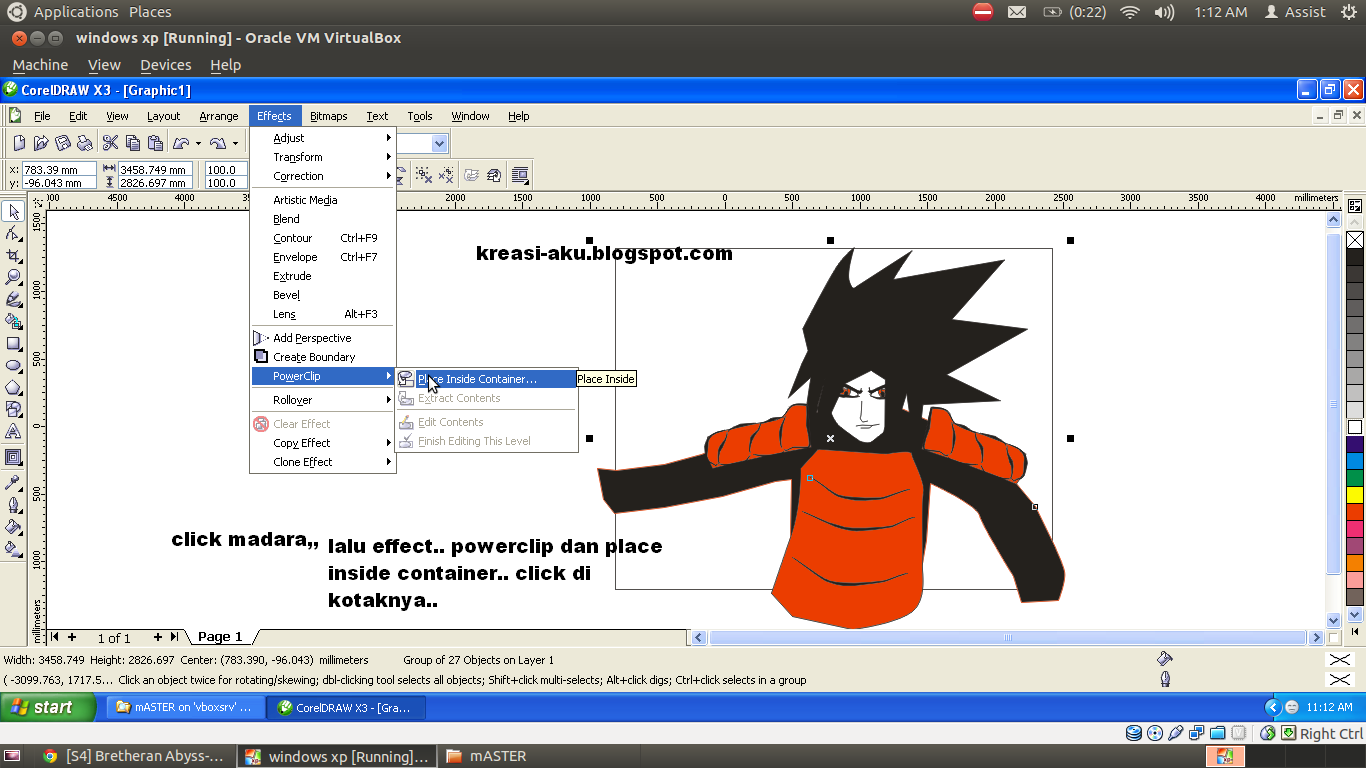Click the object width input field

tap(155, 170)
